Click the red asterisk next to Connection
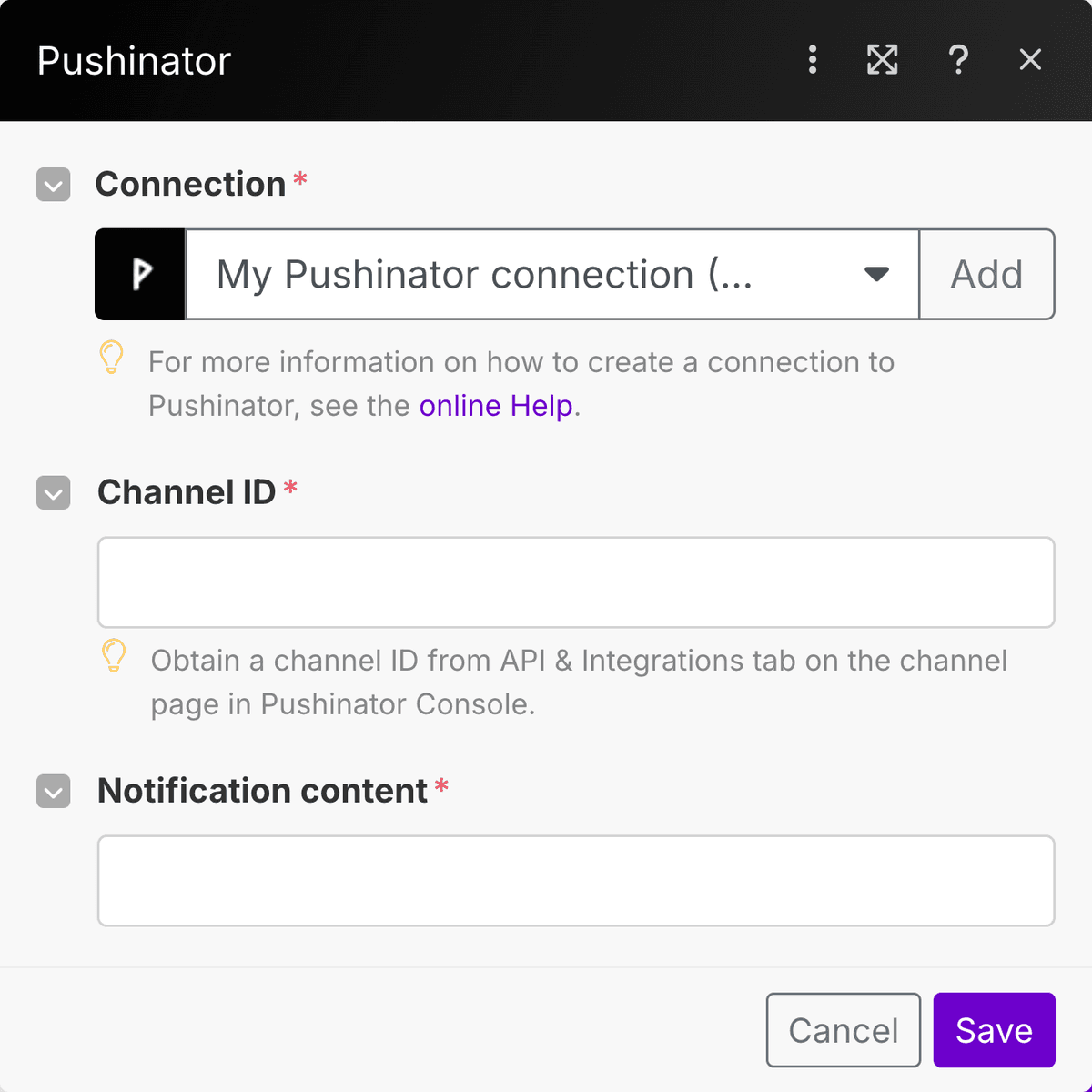The image size is (1092, 1092). 301,180
